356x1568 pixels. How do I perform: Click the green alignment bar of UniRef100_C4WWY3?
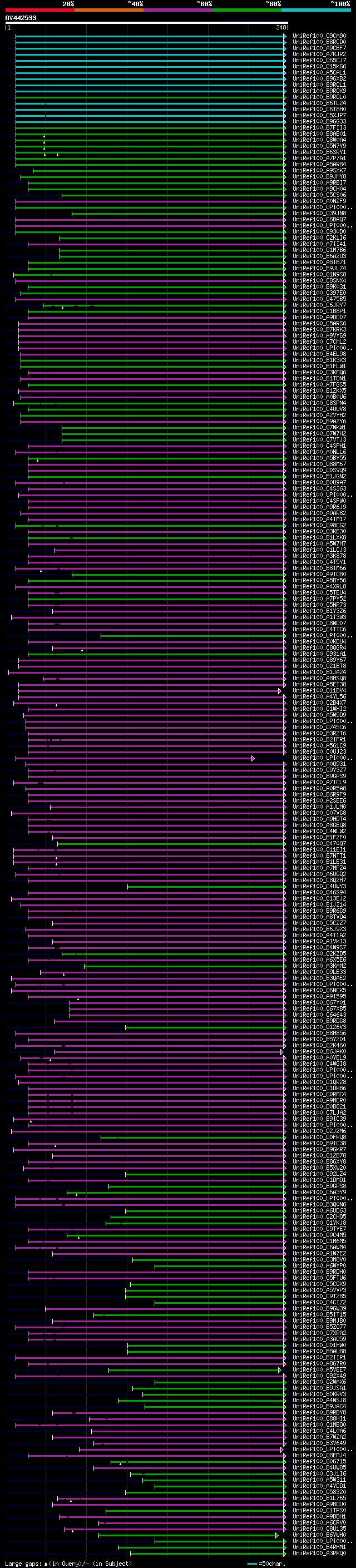click(x=206, y=887)
